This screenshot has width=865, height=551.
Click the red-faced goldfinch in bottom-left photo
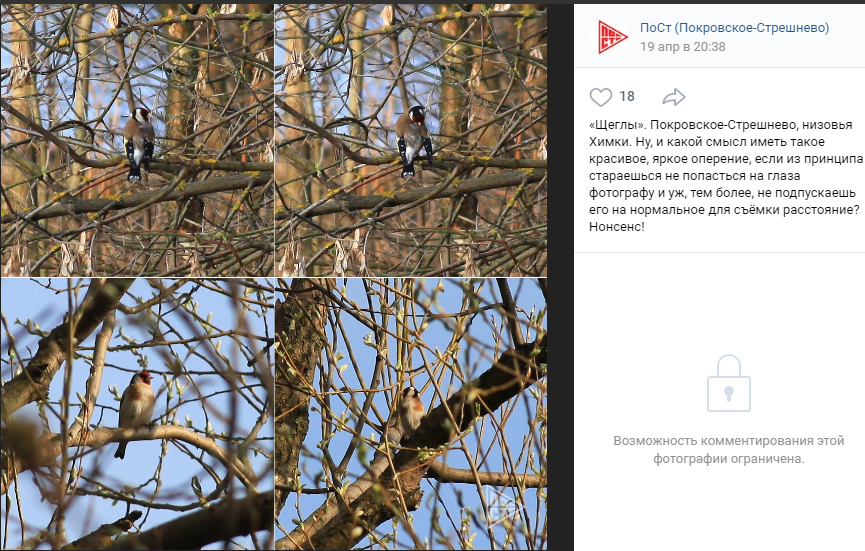(135, 411)
